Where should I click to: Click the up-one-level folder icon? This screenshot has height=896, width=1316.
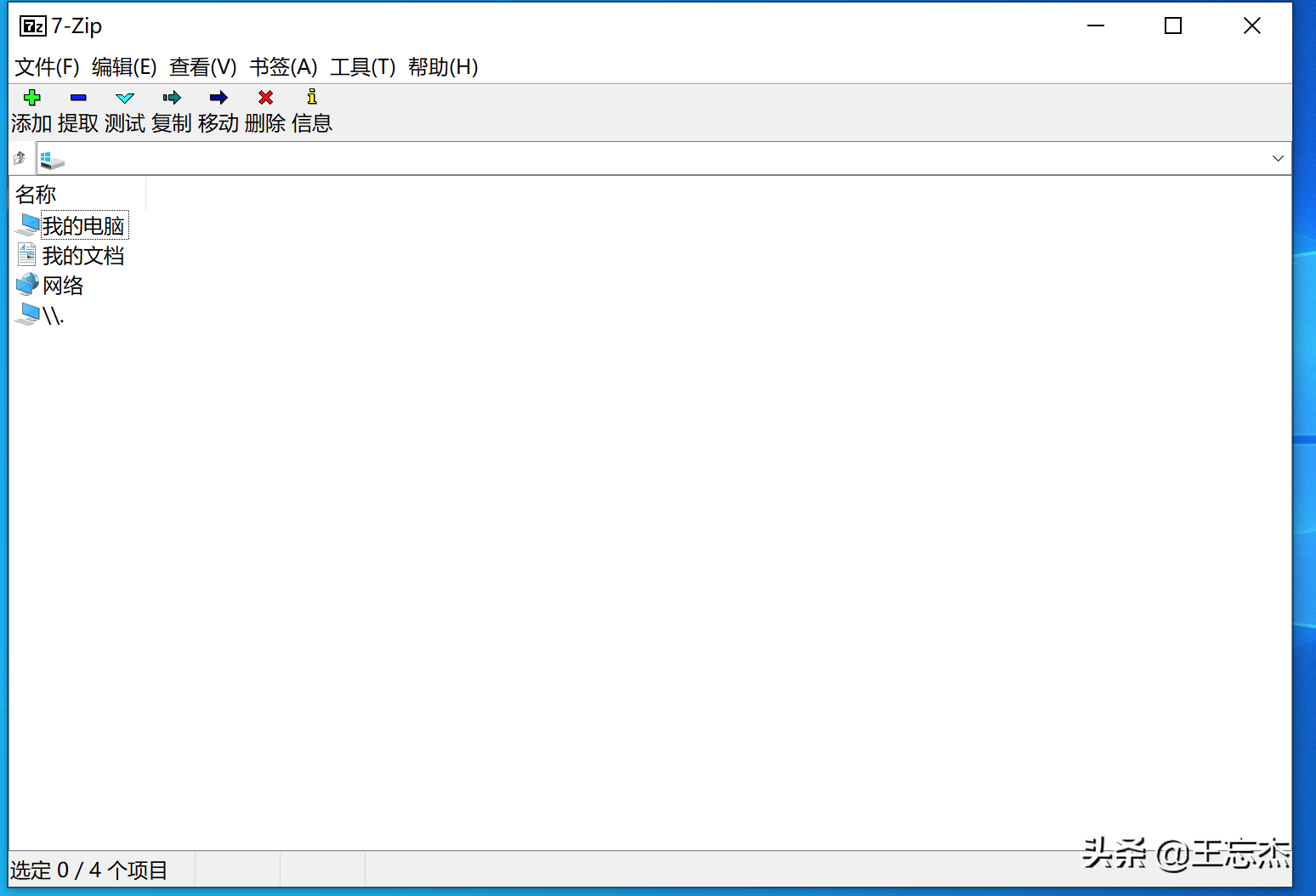click(20, 158)
